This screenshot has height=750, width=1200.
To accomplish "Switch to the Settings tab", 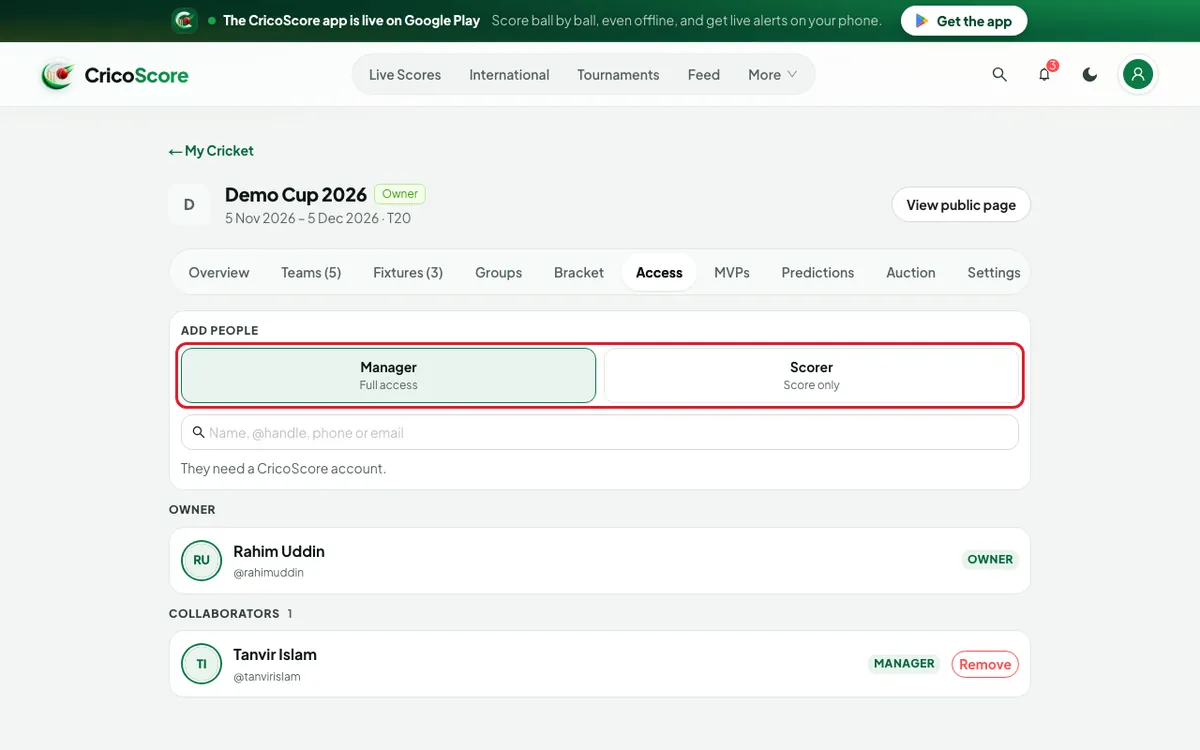I will click(994, 272).
